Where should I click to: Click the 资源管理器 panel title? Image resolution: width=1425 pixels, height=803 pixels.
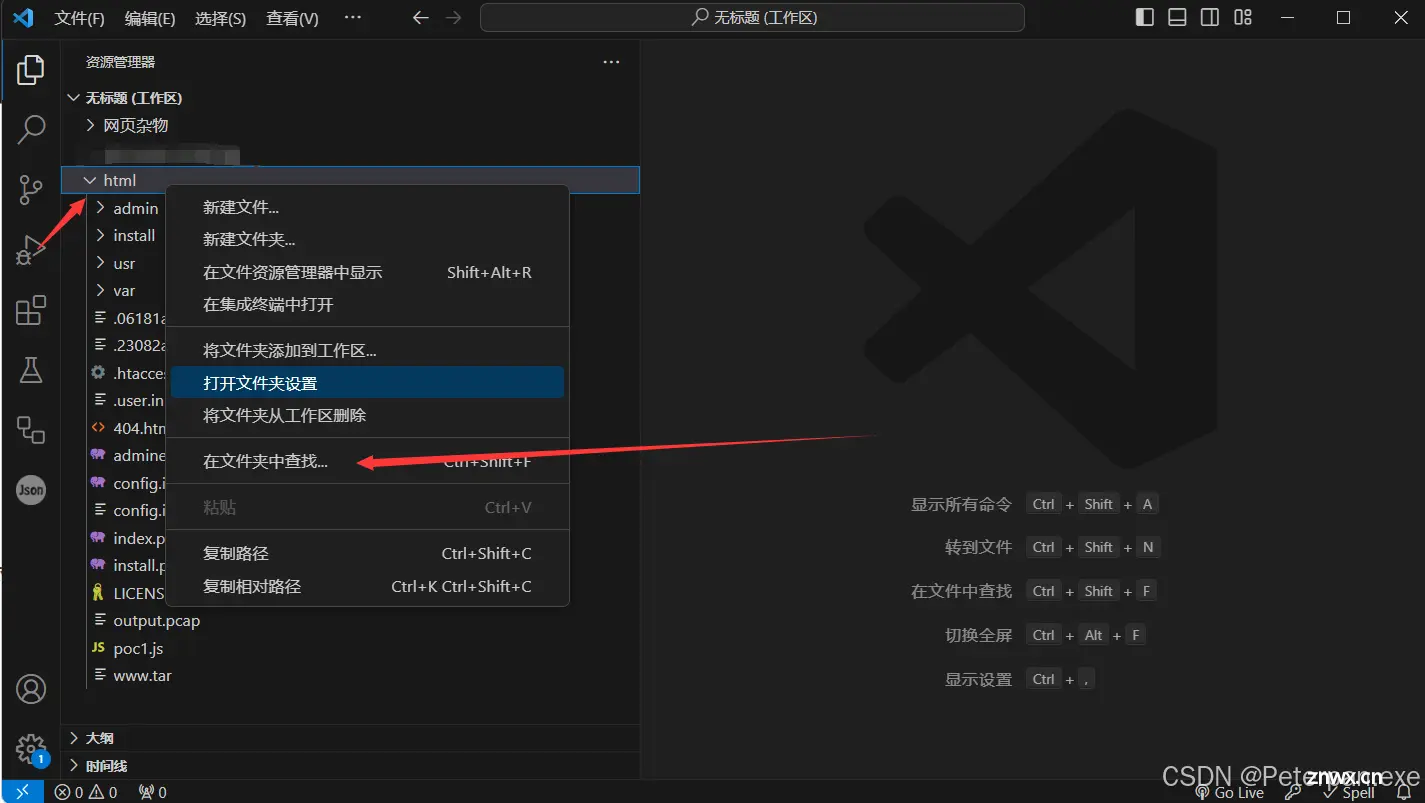120,62
